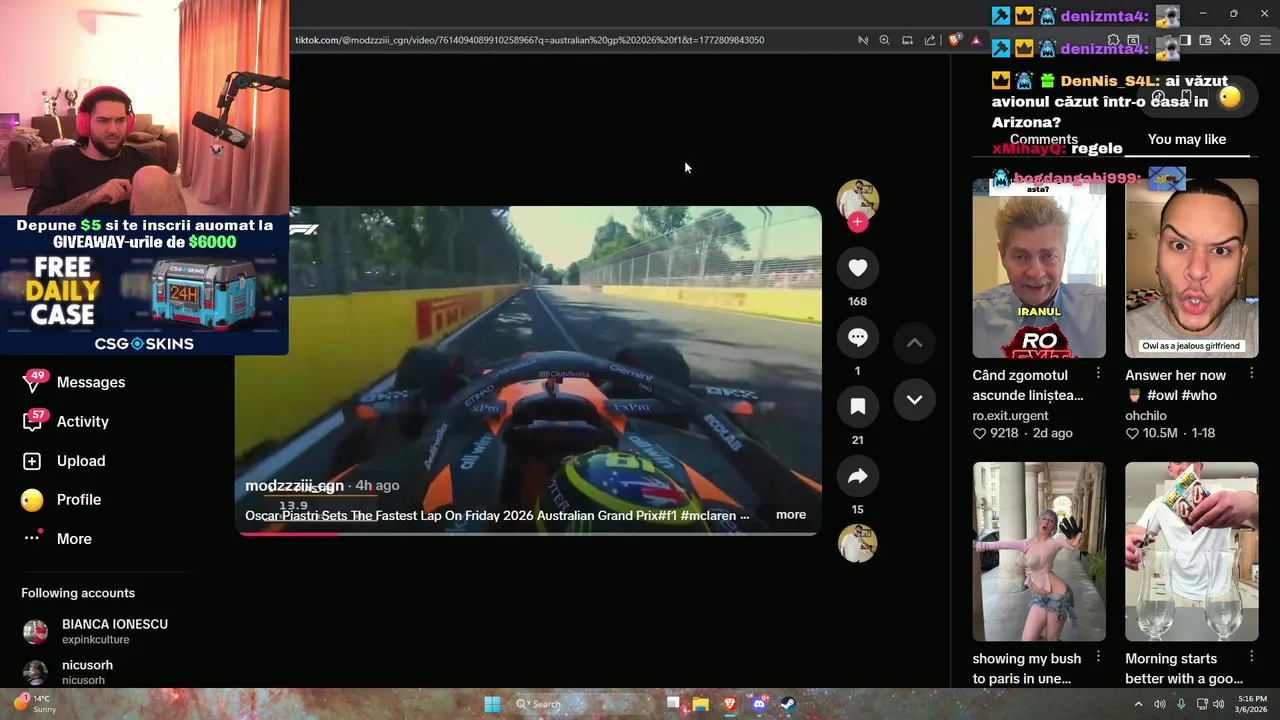Open the weather widget showing 14°C
Screen dimensions: 1280x720
coord(35,703)
